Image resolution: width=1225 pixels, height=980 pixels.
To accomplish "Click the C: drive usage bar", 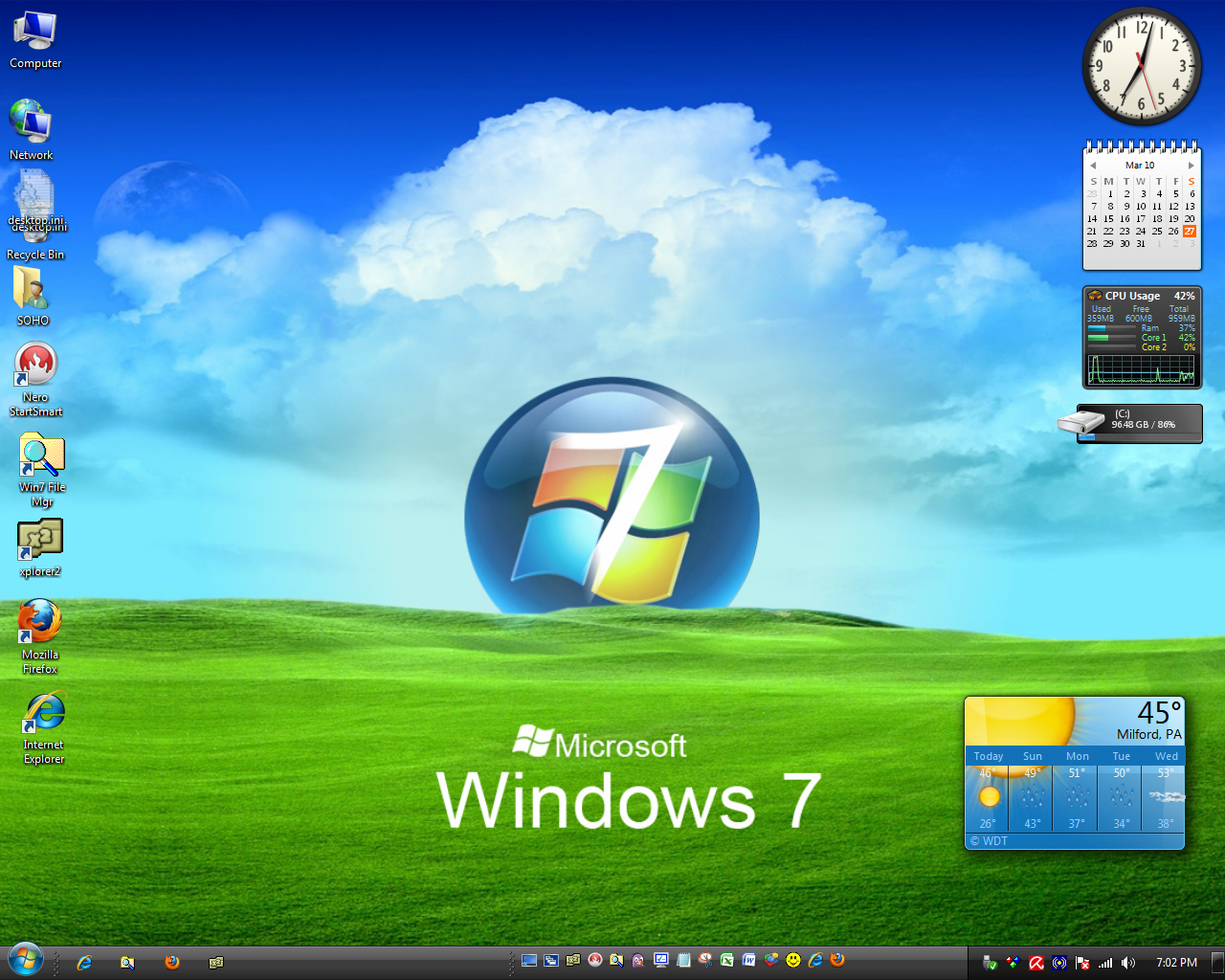I will [1139, 437].
